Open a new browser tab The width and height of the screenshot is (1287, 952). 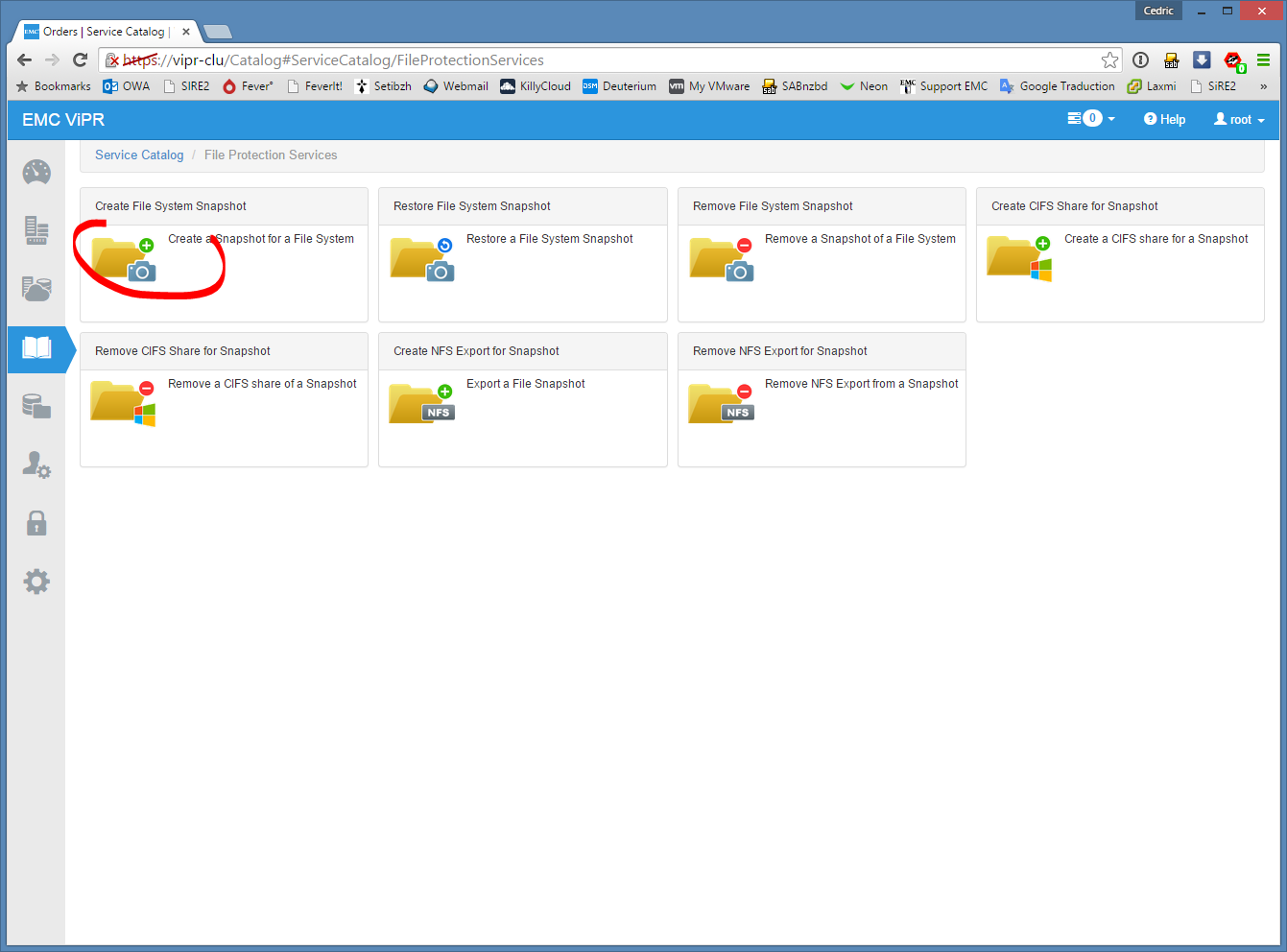pos(218,32)
